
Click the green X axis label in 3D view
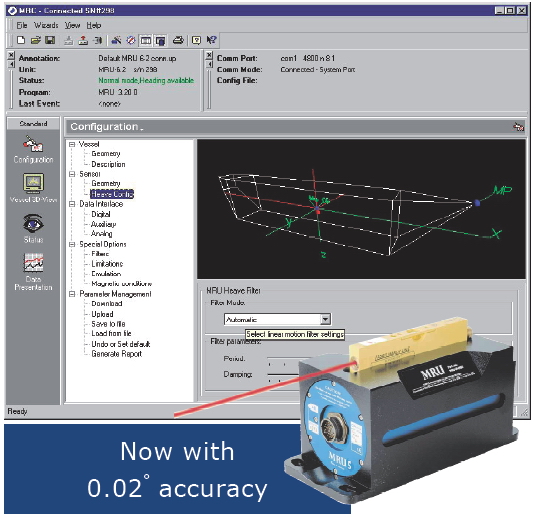(496, 234)
